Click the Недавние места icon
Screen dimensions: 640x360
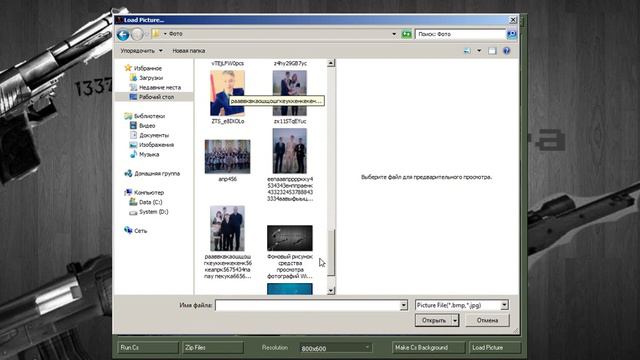[133, 87]
